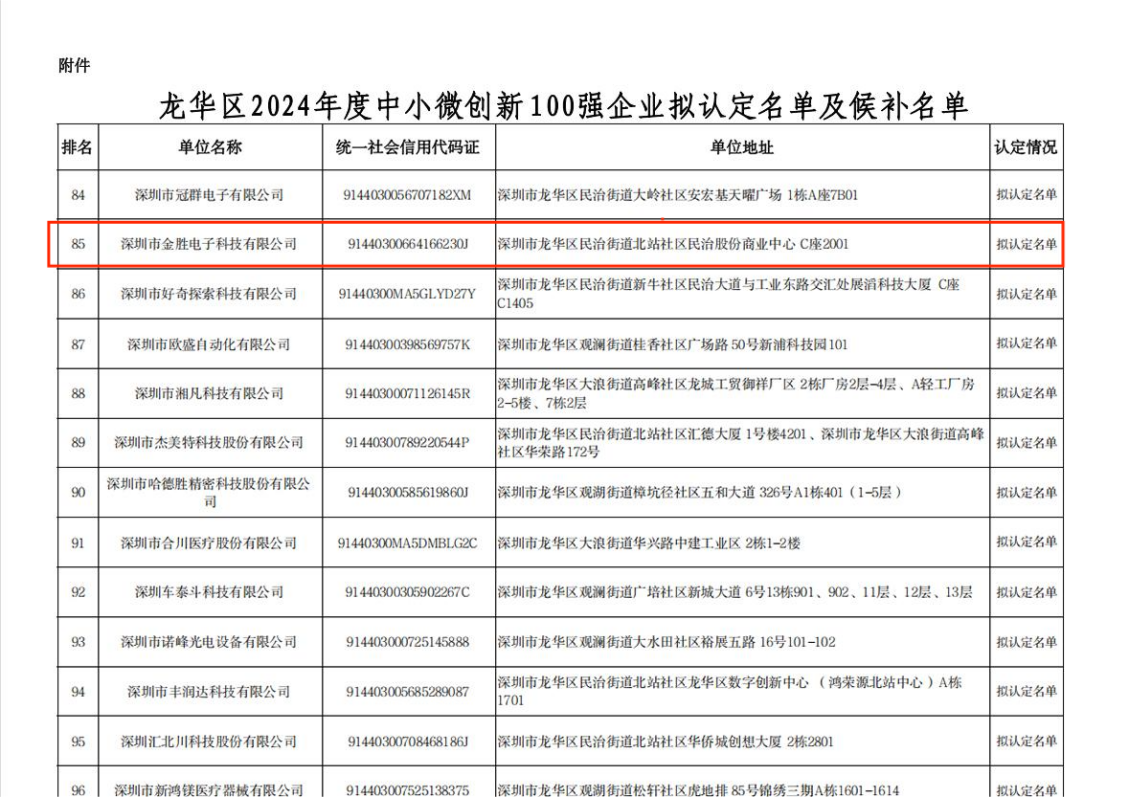1129x797 pixels.
Task: Click company name 深圳市冠群电子有限公司
Action: point(210,195)
